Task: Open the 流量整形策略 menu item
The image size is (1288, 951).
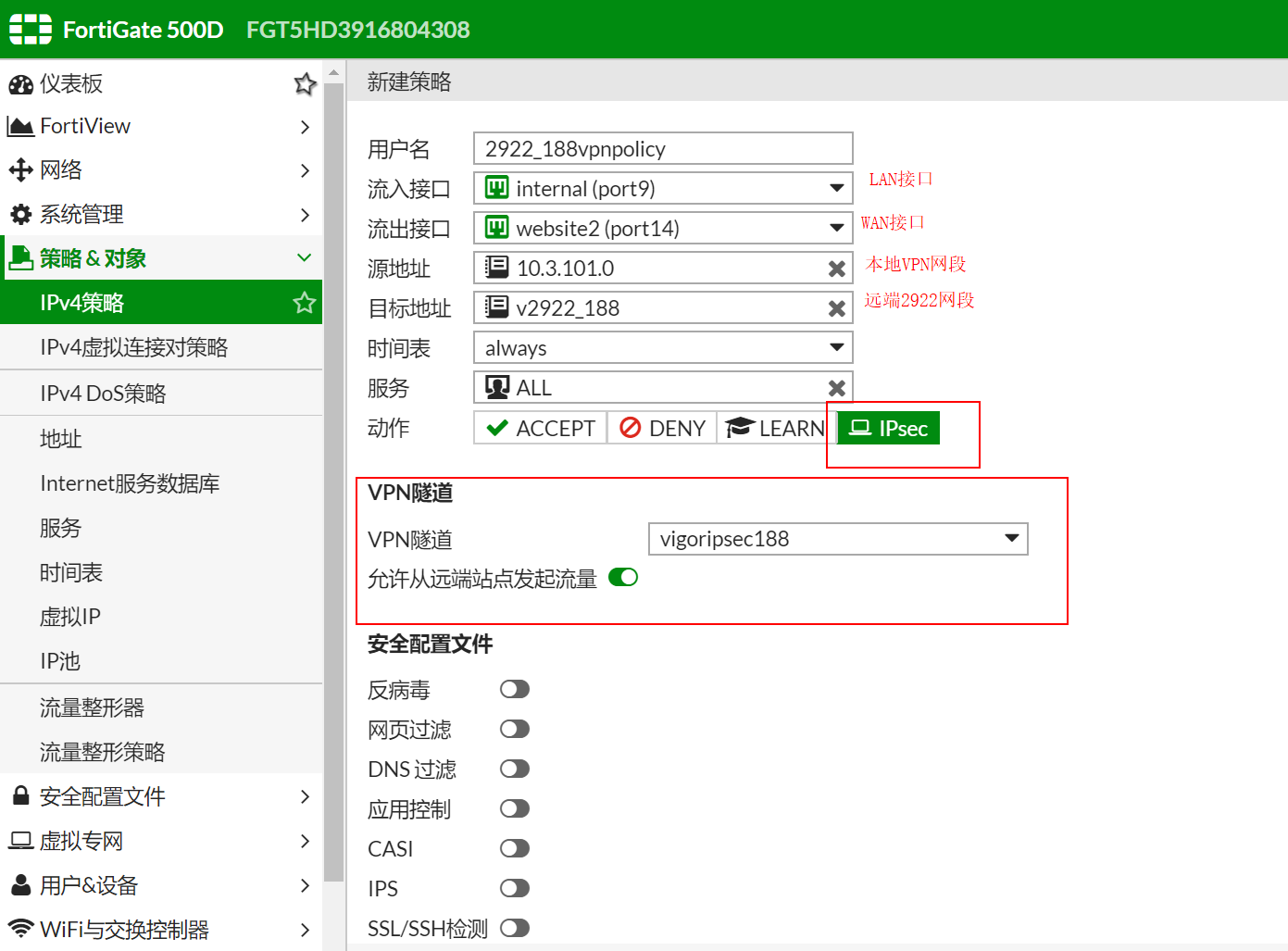Action: (161, 752)
